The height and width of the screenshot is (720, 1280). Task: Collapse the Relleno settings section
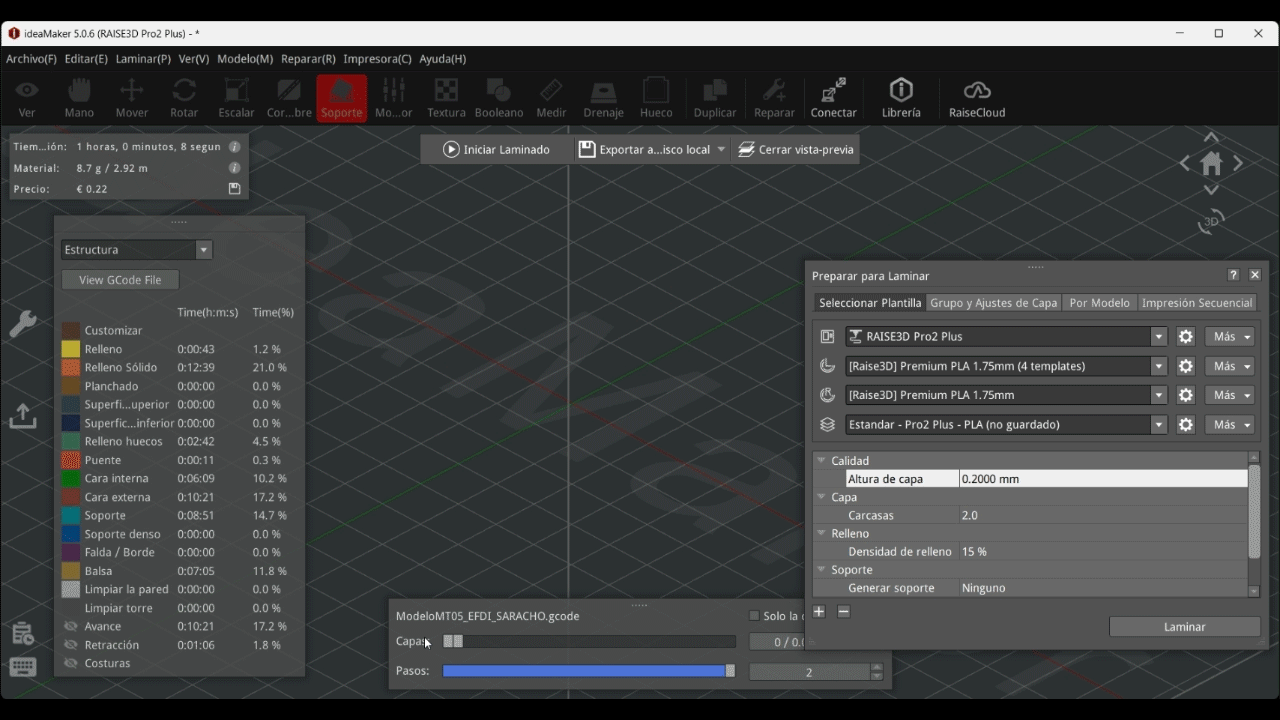pos(822,534)
